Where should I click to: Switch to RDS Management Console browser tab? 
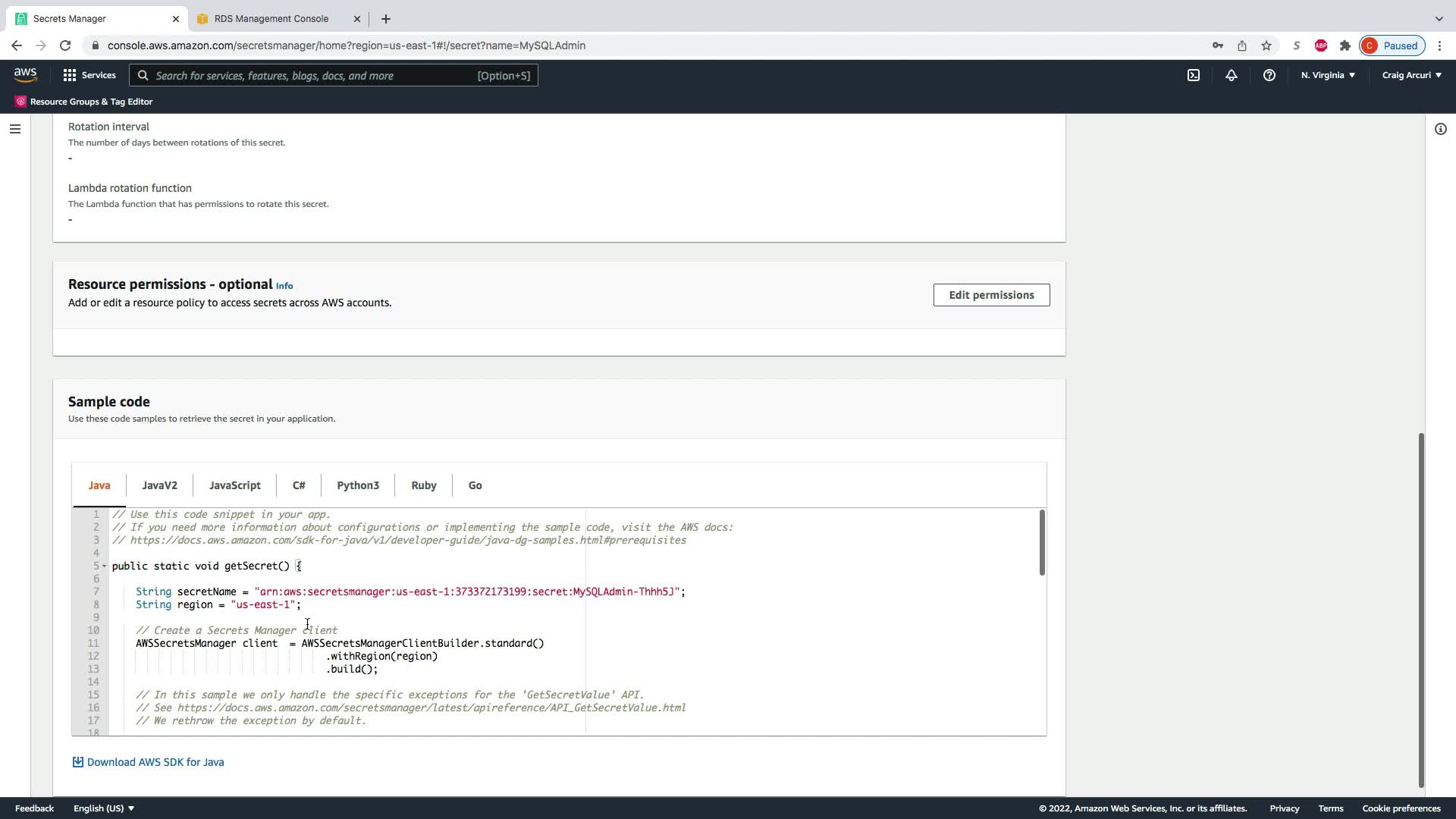[x=271, y=18]
